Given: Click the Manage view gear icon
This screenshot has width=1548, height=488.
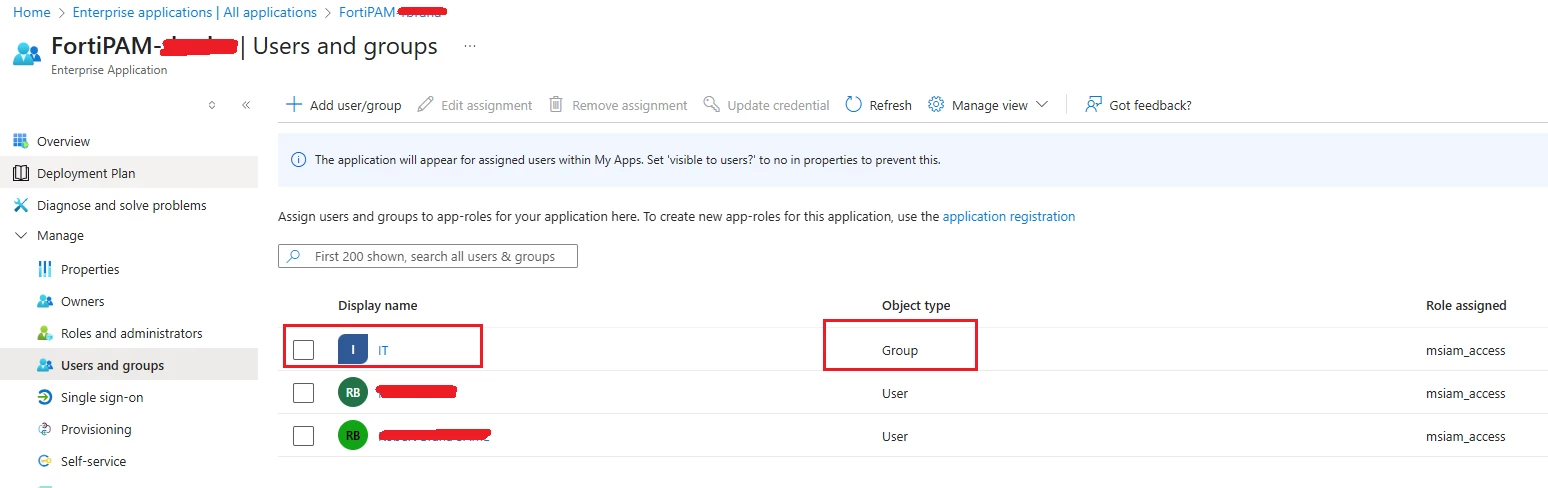Looking at the screenshot, I should (936, 104).
